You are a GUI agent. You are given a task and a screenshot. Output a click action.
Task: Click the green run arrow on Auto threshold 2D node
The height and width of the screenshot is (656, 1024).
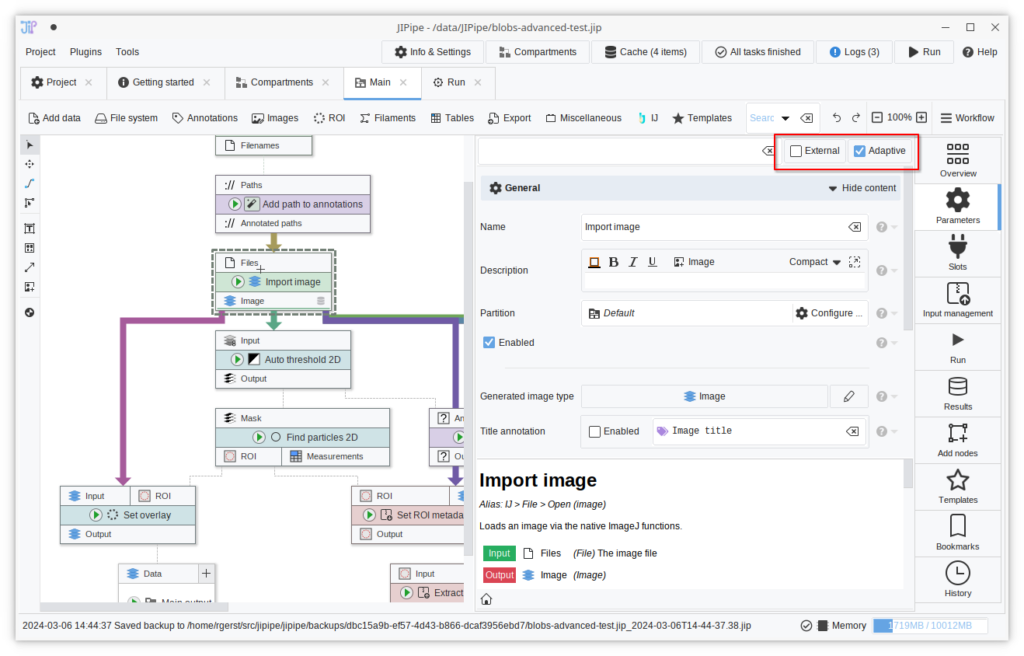click(x=237, y=359)
